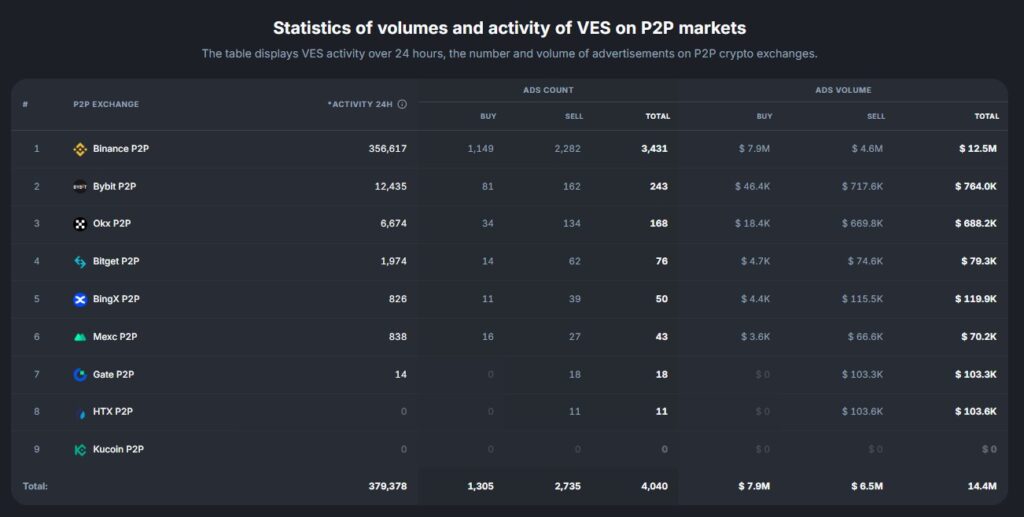1024x517 pixels.
Task: Click the HTX P2P logo icon
Action: pos(80,413)
